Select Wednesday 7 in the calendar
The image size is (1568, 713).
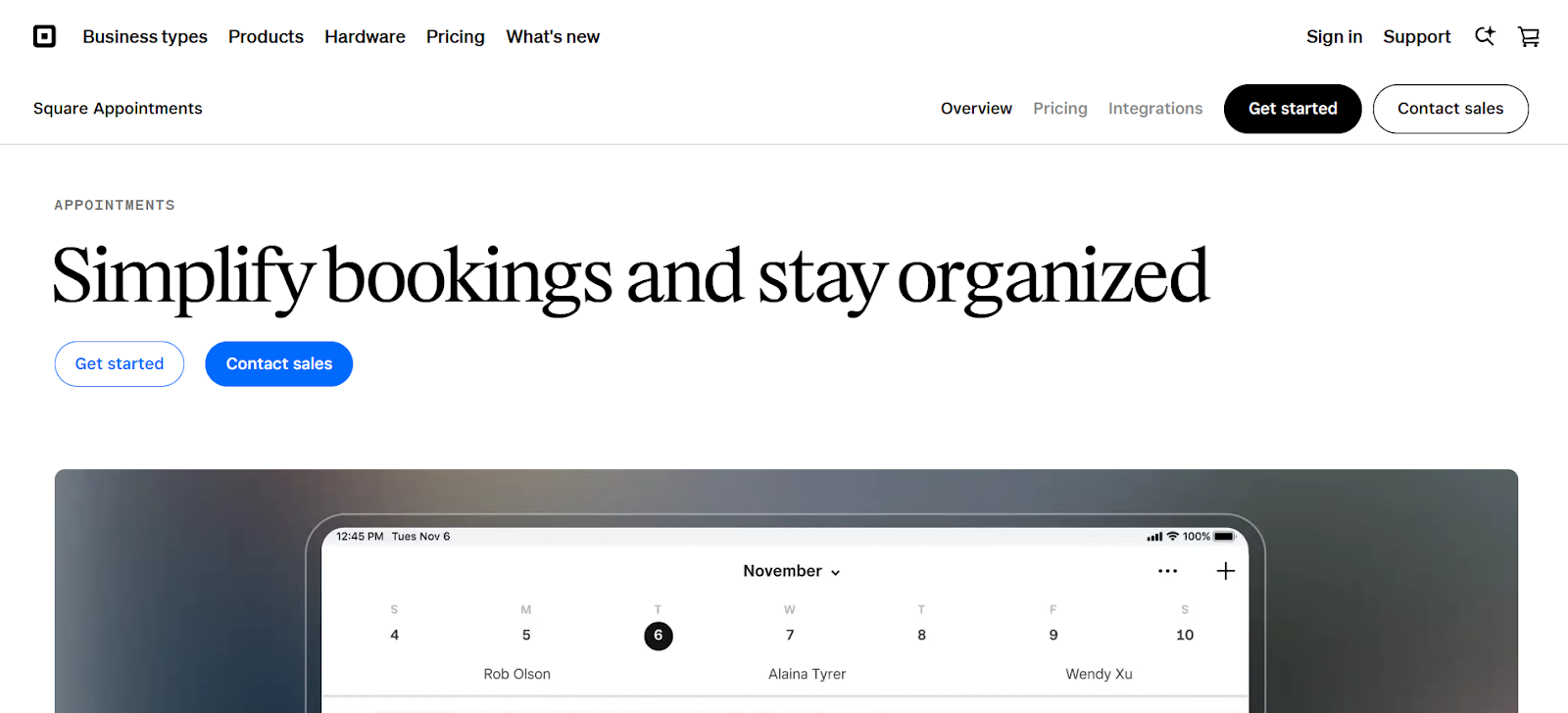790,635
